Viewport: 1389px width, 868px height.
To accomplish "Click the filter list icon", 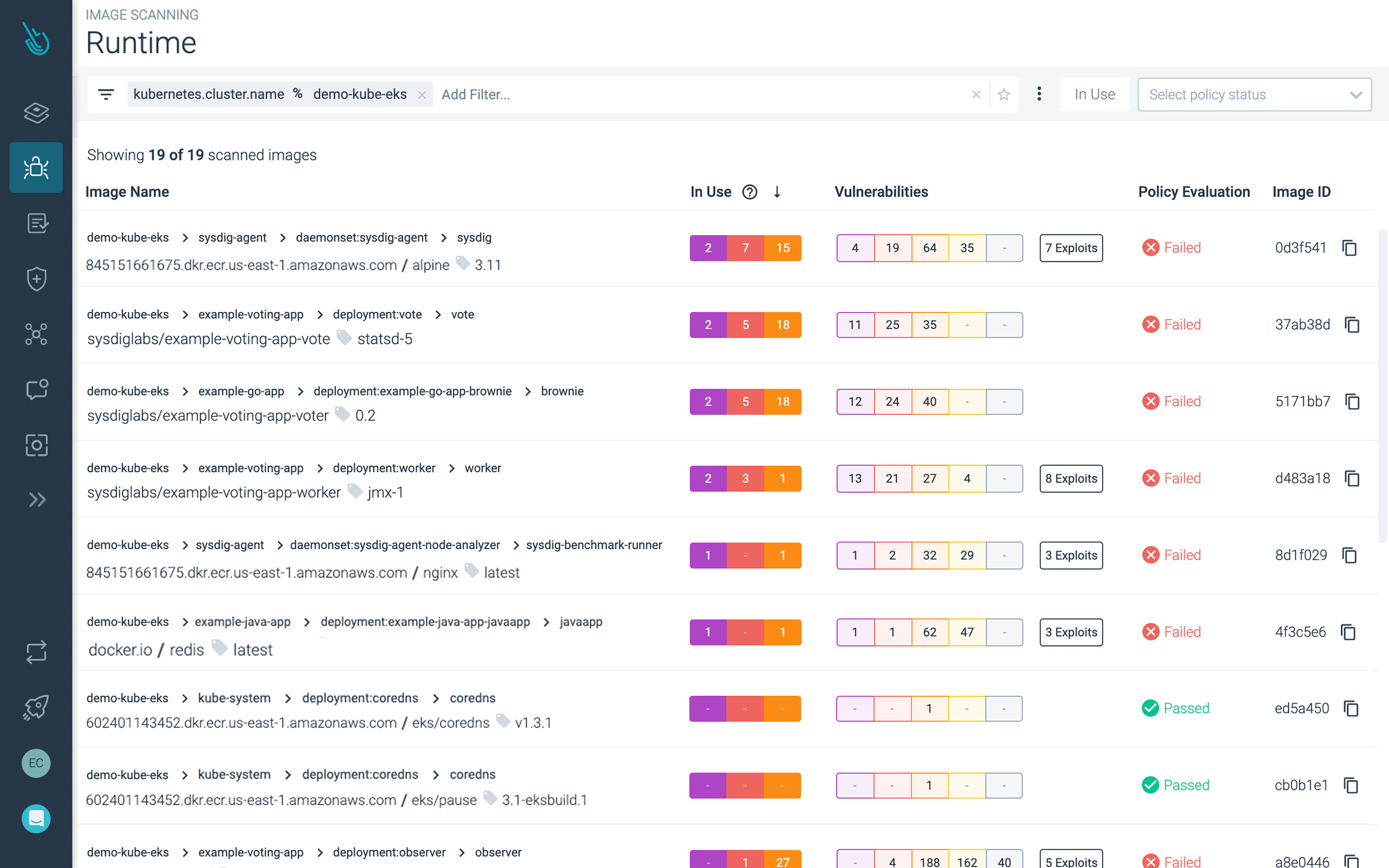I will (x=106, y=95).
